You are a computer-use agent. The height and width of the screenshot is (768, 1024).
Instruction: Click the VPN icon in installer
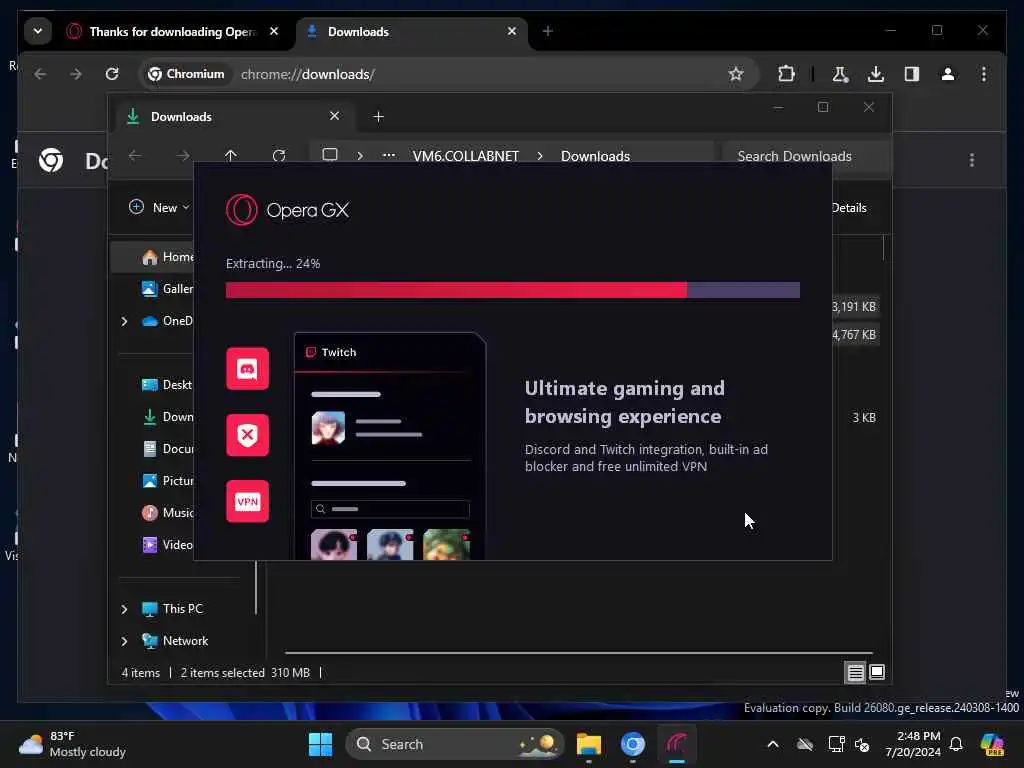click(x=248, y=502)
